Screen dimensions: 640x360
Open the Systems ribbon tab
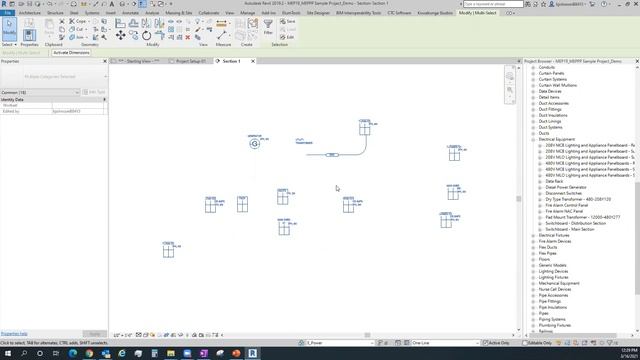pos(92,13)
